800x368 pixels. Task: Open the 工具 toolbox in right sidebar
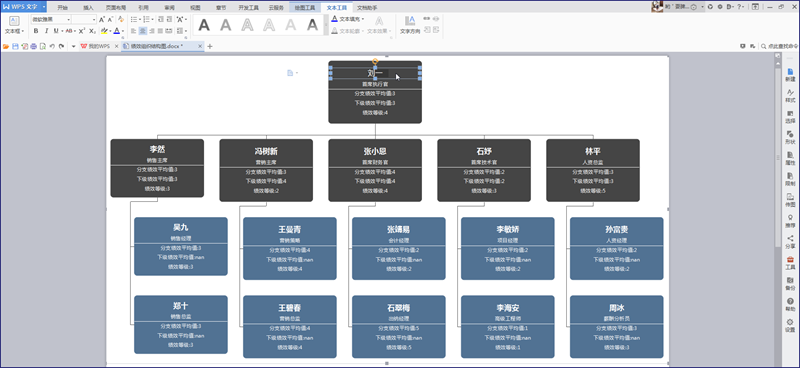point(790,263)
